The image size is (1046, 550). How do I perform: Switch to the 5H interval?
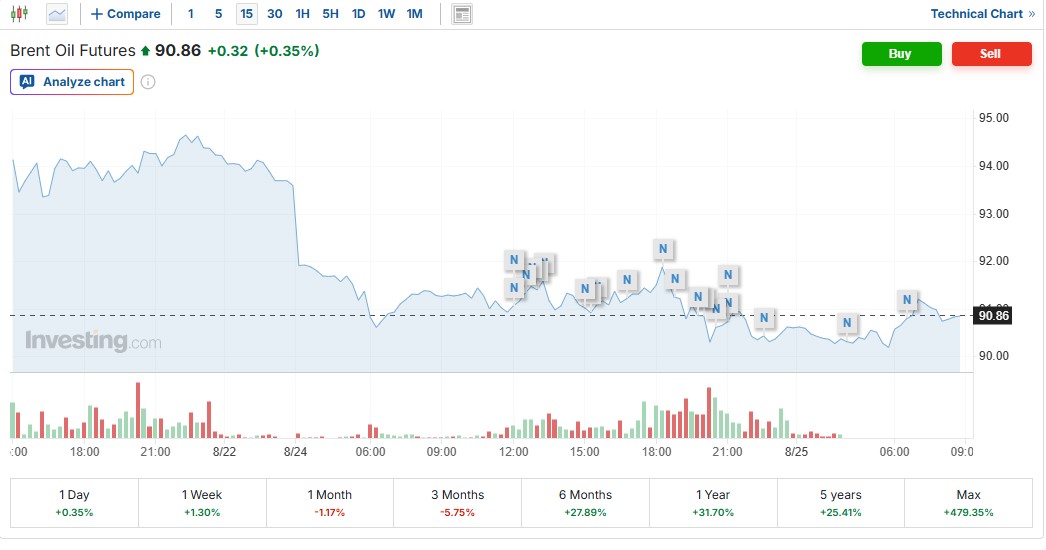[330, 14]
